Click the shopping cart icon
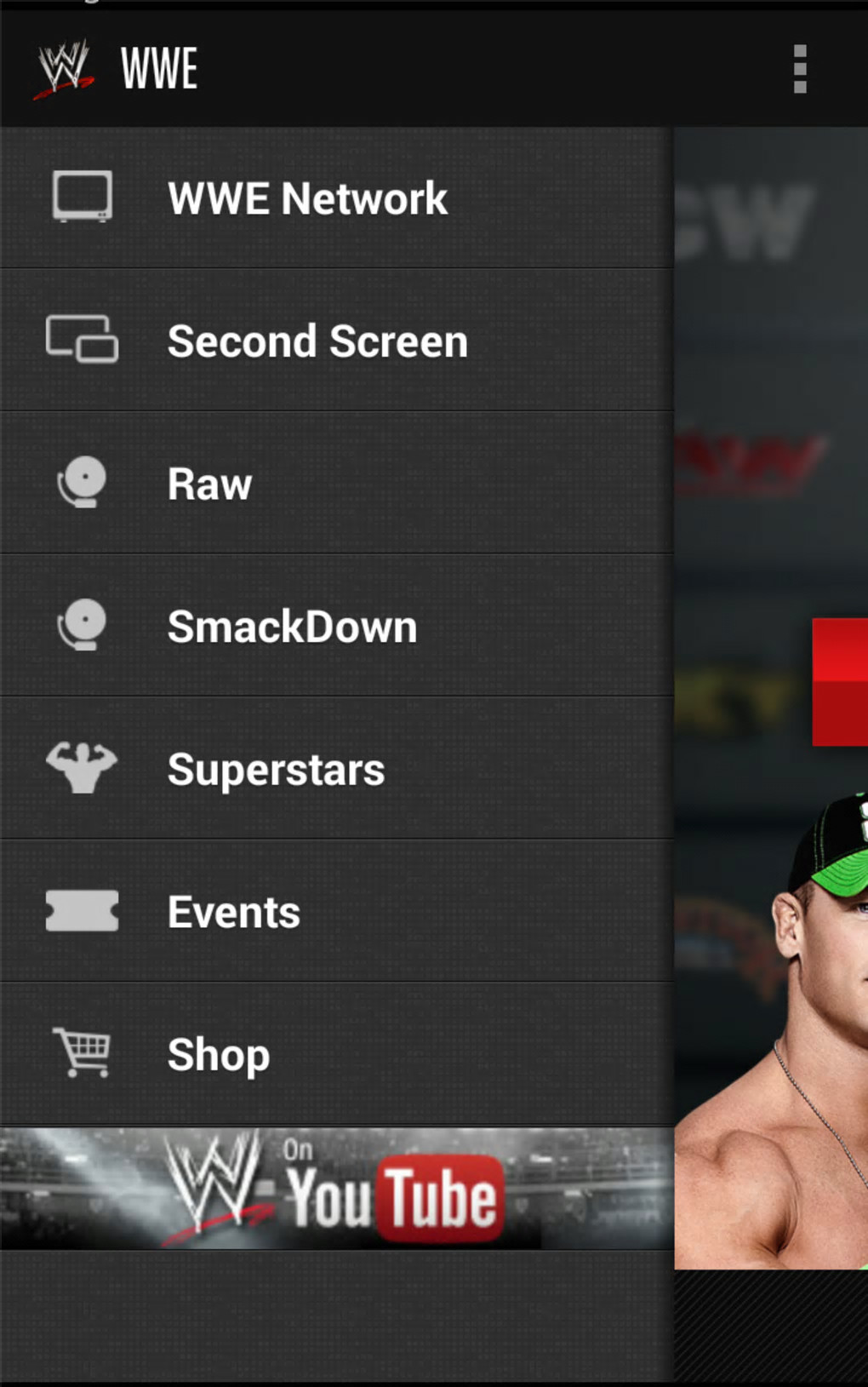This screenshot has height=1387, width=868. coord(82,1053)
